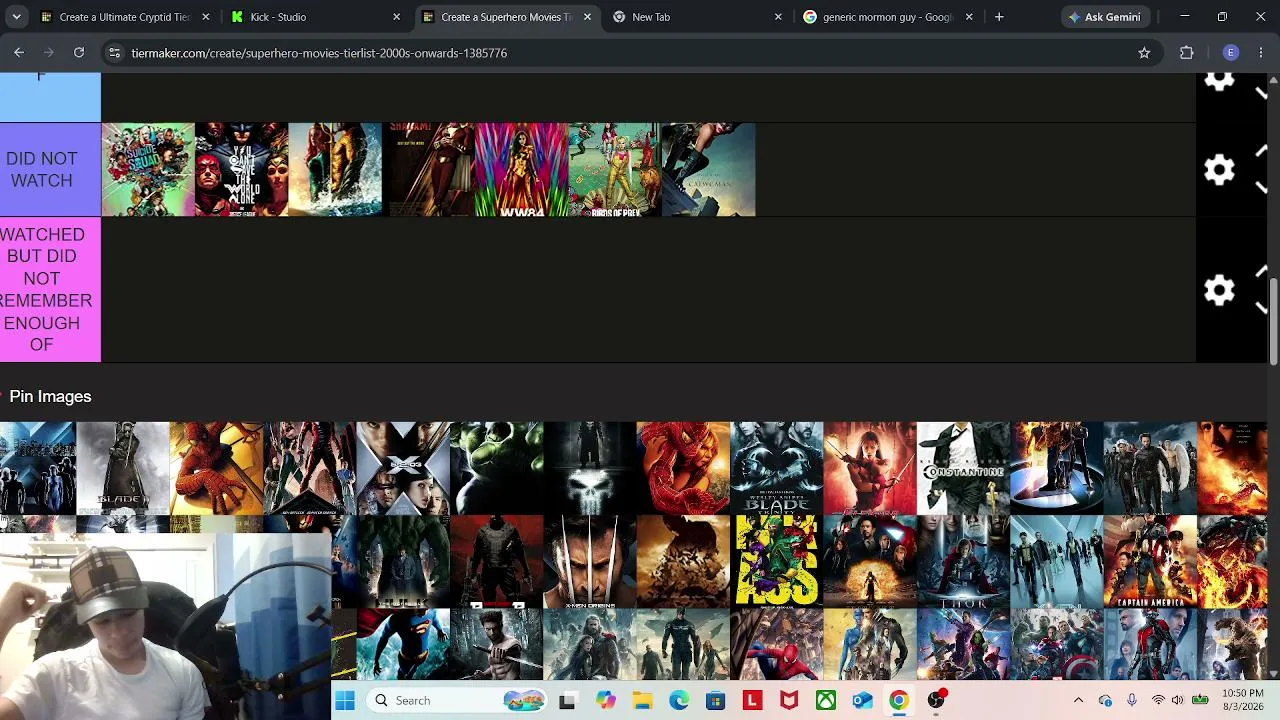
Task: View site information for tiermaker.com
Action: [x=114, y=53]
